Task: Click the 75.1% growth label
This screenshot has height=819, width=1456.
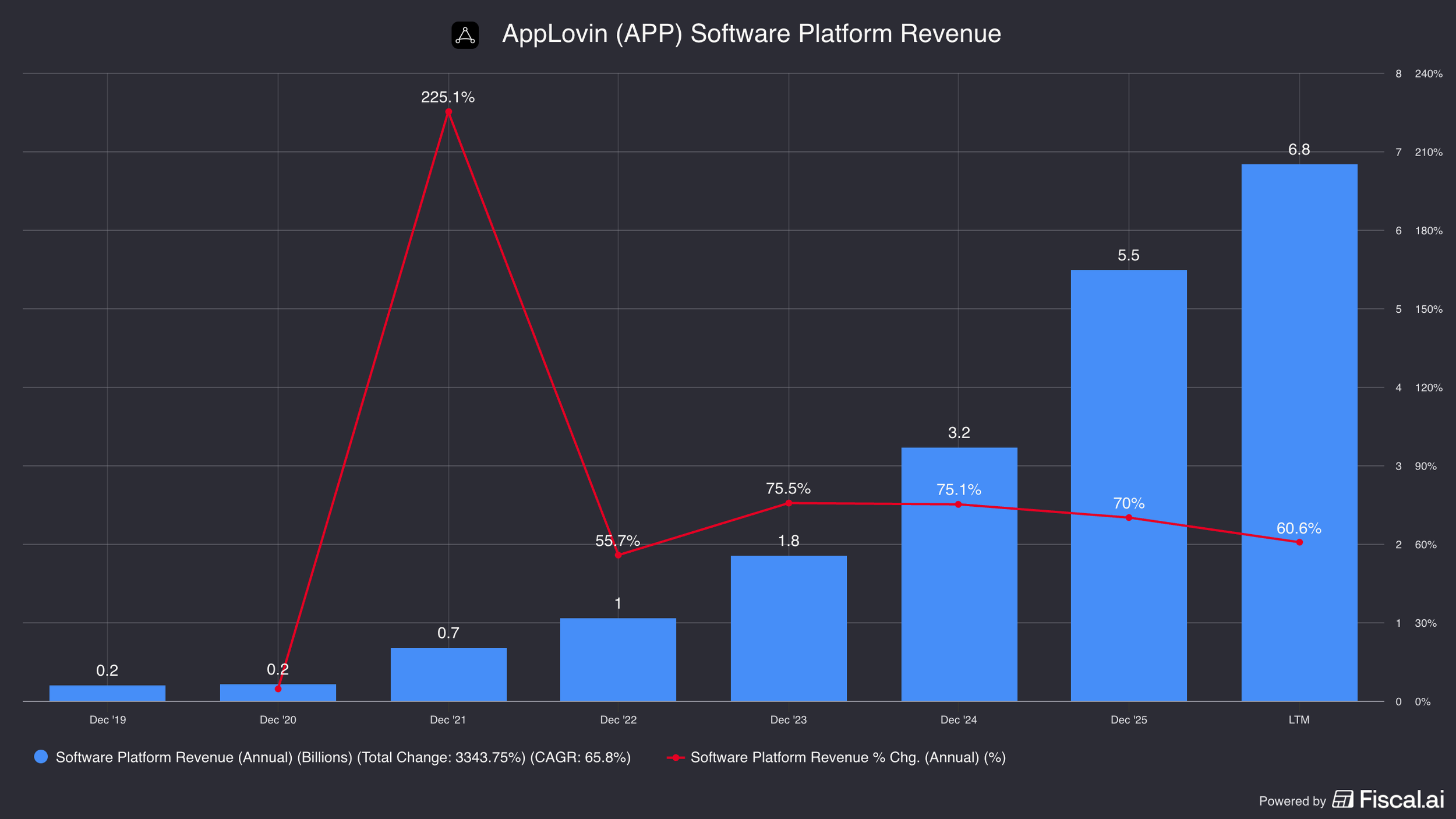Action: coord(959,490)
